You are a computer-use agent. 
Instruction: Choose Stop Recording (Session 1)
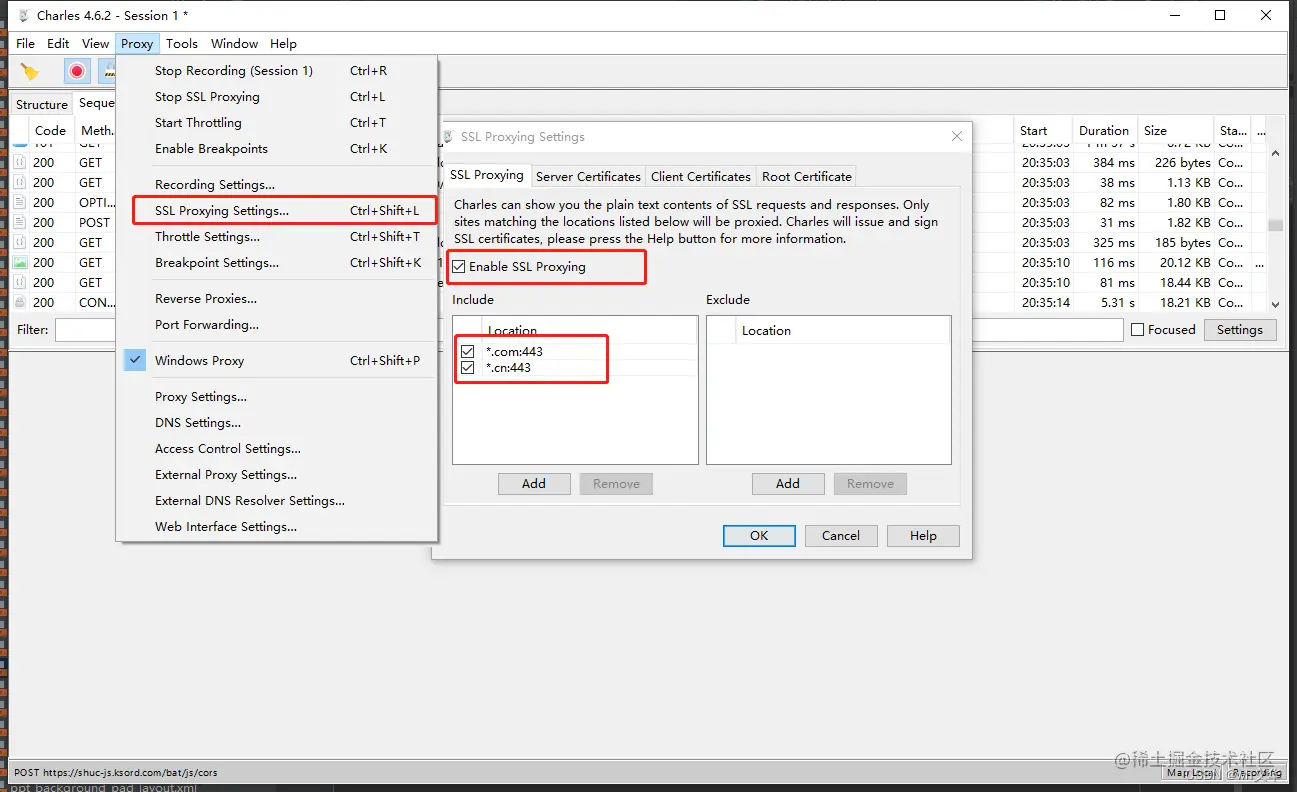coord(276,71)
